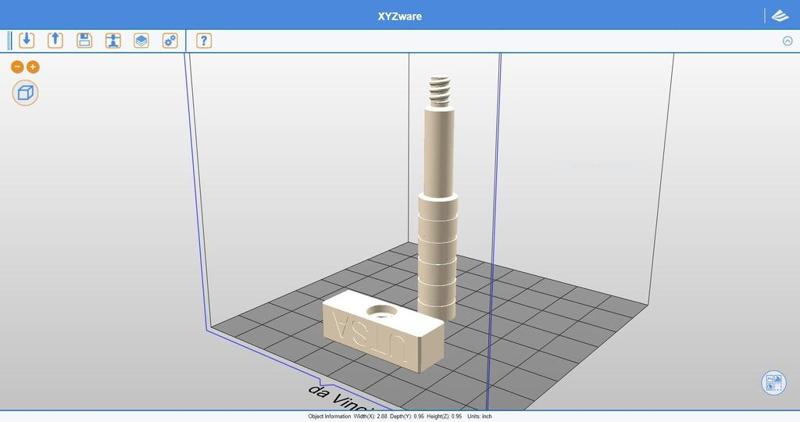The height and width of the screenshot is (422, 800).
Task: Click the Export file icon
Action: [x=55, y=40]
